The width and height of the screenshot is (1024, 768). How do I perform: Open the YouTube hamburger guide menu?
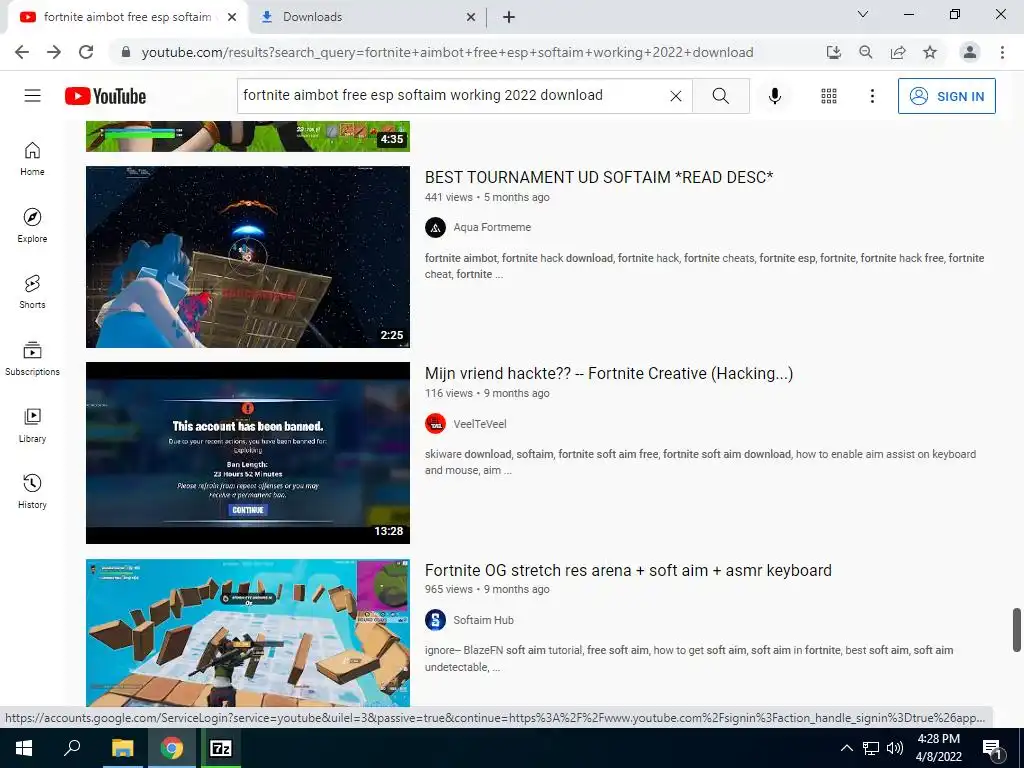[x=32, y=96]
